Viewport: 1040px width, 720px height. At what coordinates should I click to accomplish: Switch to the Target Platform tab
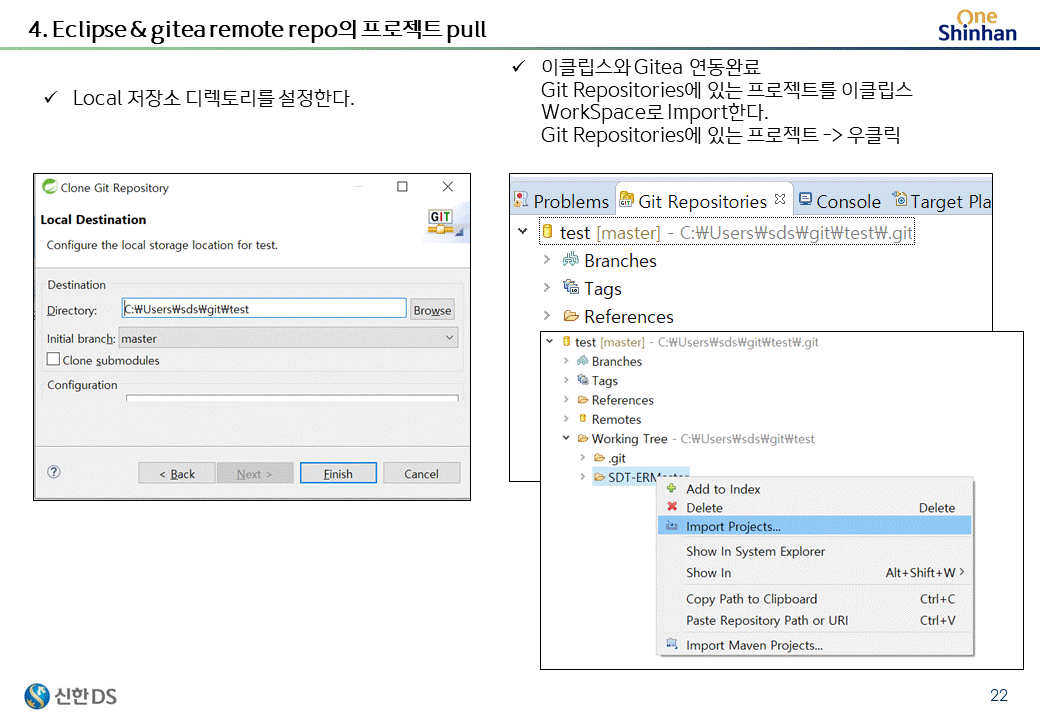pos(942,201)
